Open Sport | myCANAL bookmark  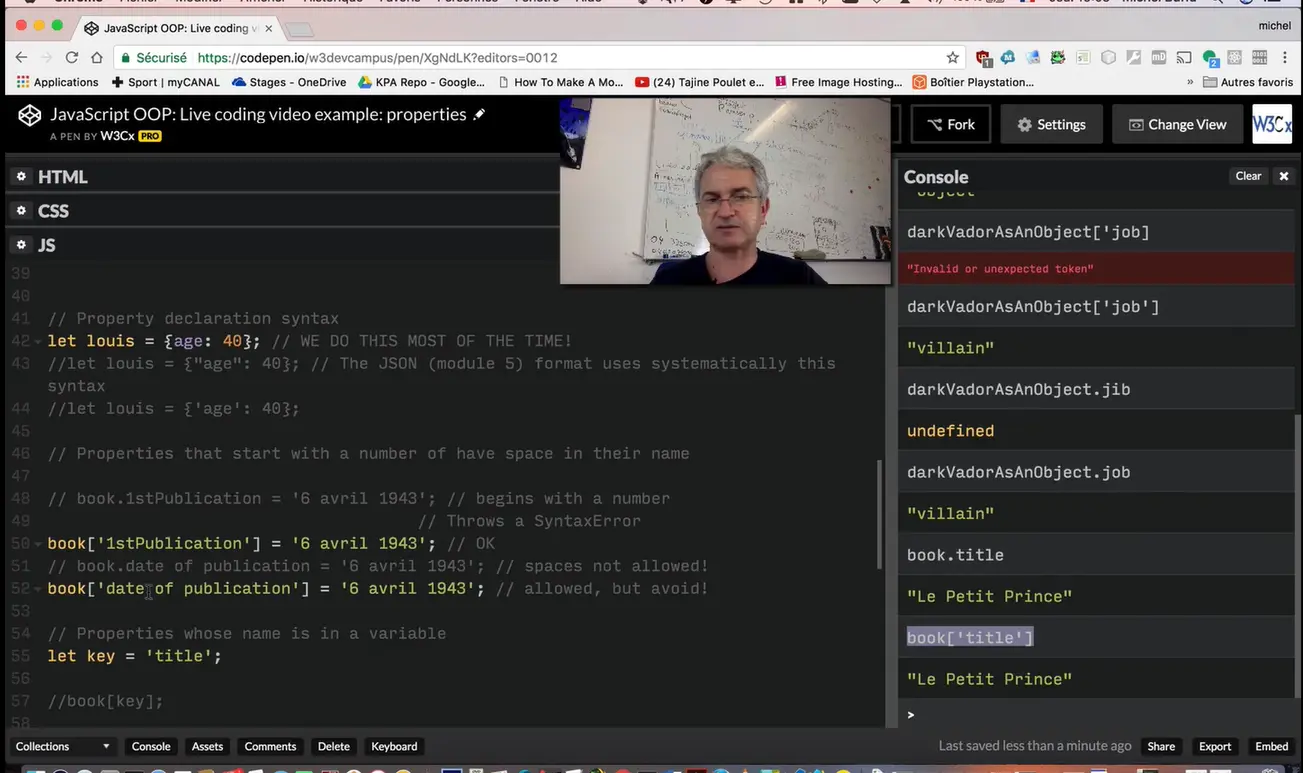pyautogui.click(x=164, y=83)
